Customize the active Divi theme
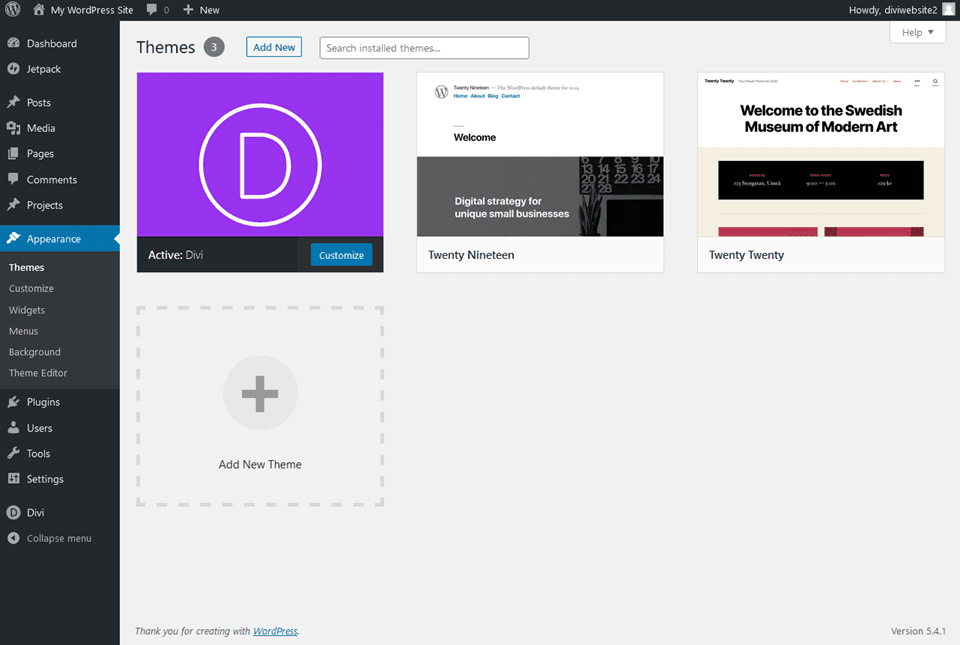The image size is (960, 645). tap(341, 255)
